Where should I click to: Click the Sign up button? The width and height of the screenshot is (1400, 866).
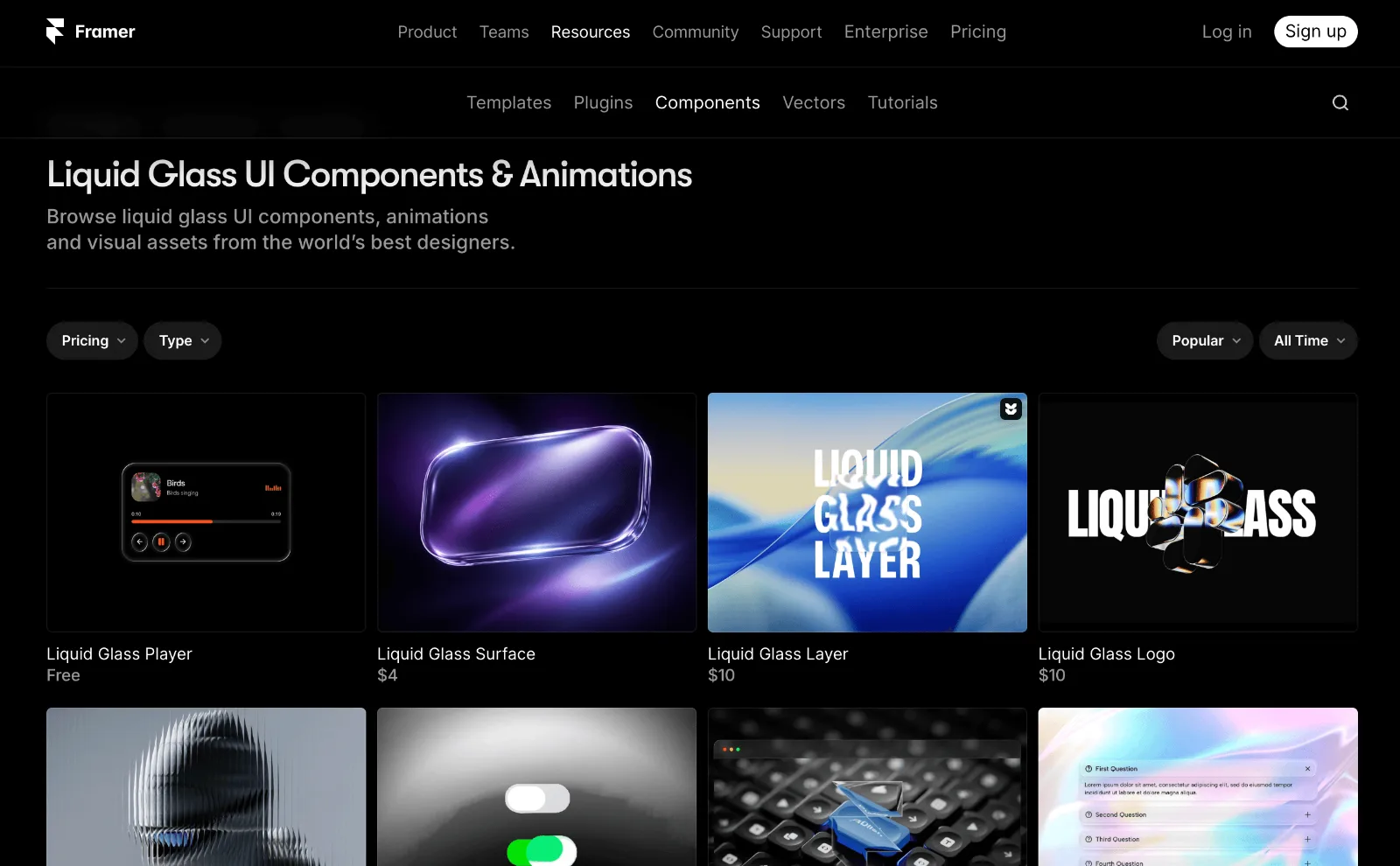click(x=1316, y=31)
